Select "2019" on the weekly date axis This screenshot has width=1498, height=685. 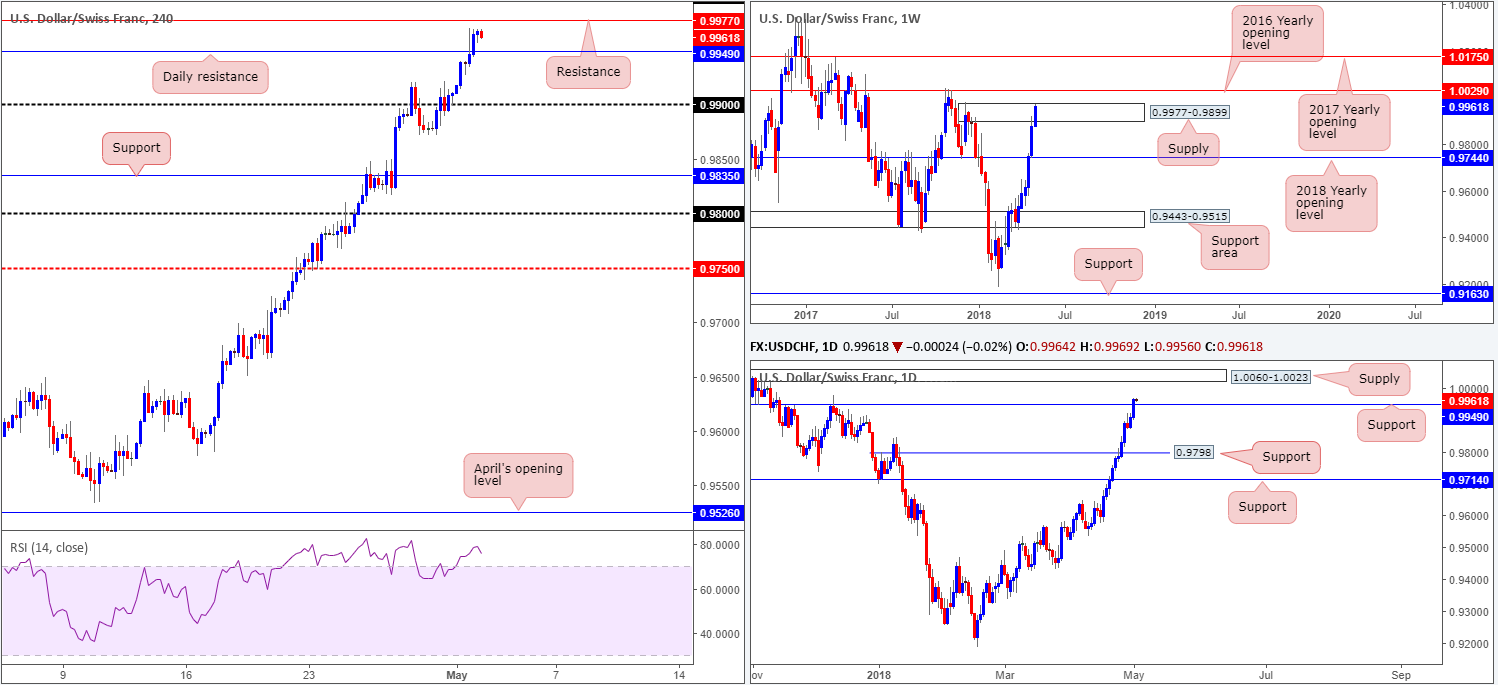click(1154, 314)
